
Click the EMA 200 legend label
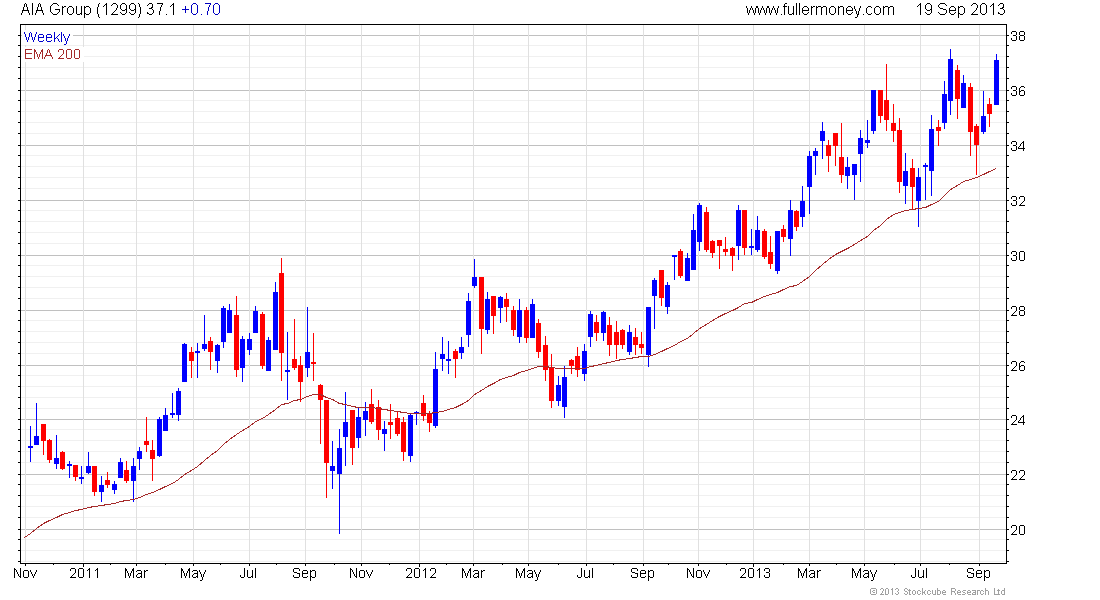(53, 54)
